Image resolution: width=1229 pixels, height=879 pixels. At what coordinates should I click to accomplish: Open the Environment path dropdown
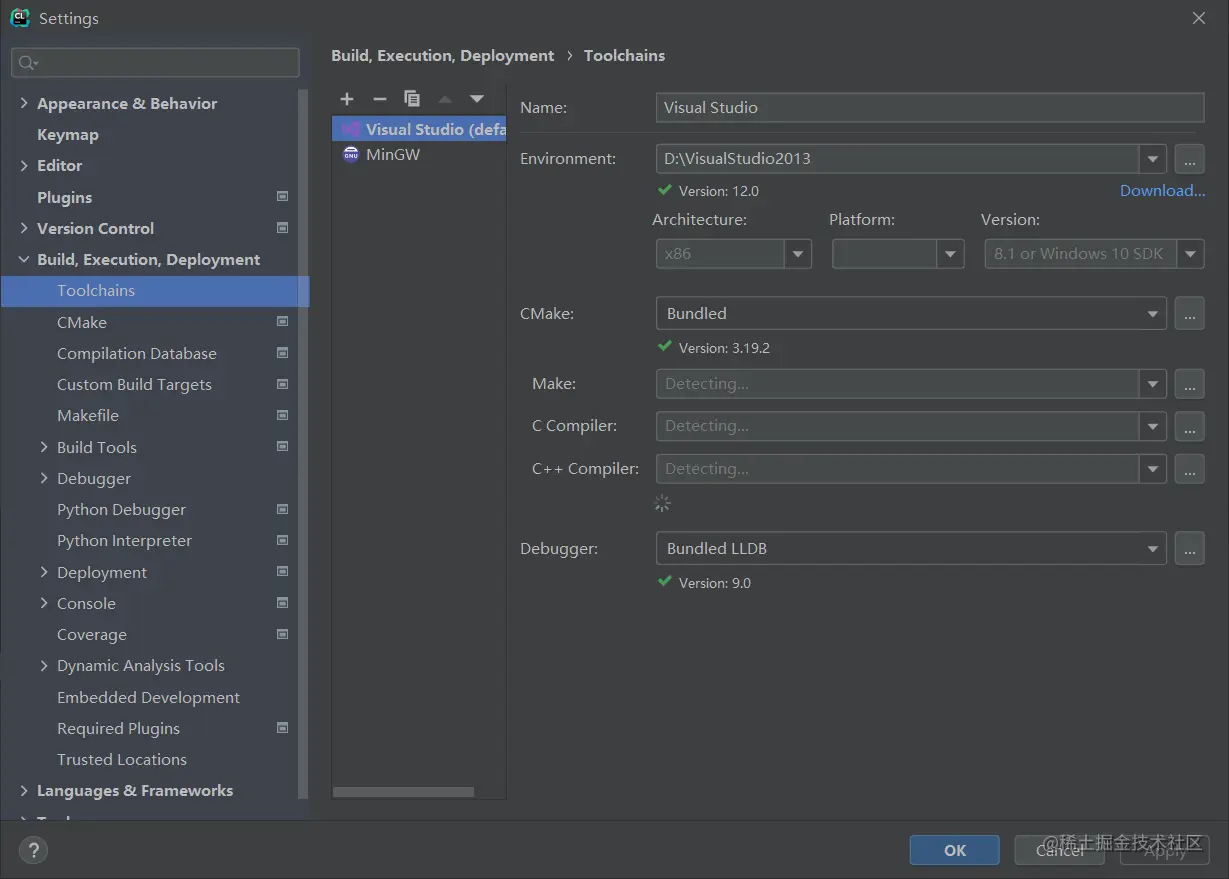tap(1153, 158)
